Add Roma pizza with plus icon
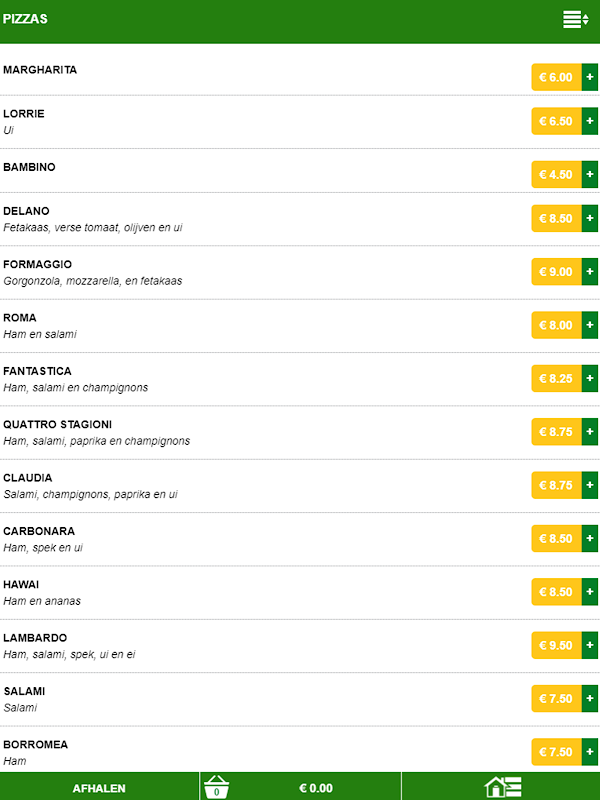 (590, 325)
